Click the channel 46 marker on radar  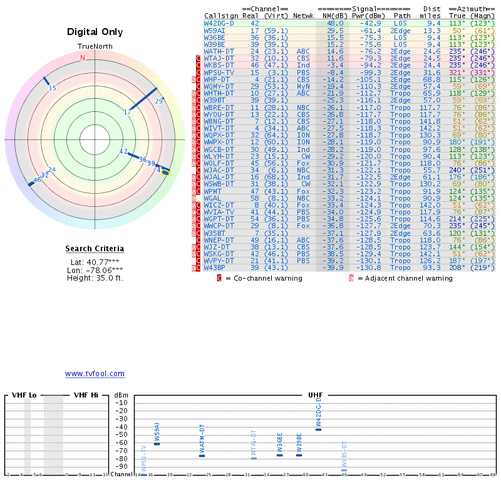click(37, 180)
